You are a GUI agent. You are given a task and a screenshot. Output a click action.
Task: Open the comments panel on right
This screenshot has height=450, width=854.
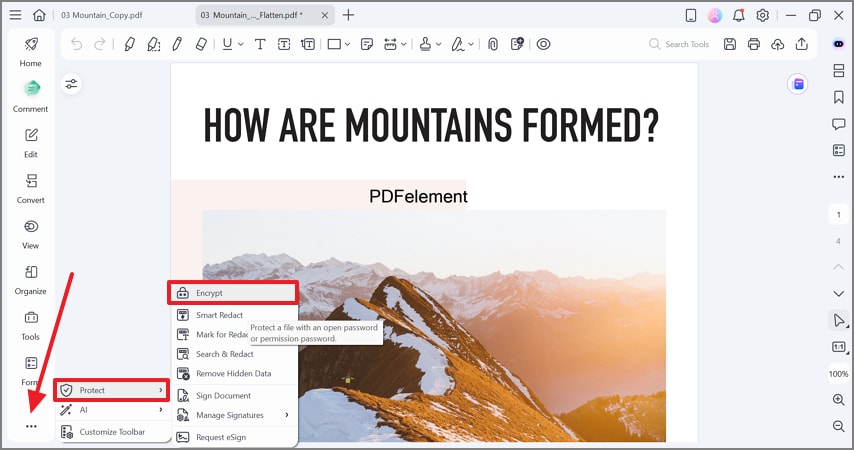point(839,124)
